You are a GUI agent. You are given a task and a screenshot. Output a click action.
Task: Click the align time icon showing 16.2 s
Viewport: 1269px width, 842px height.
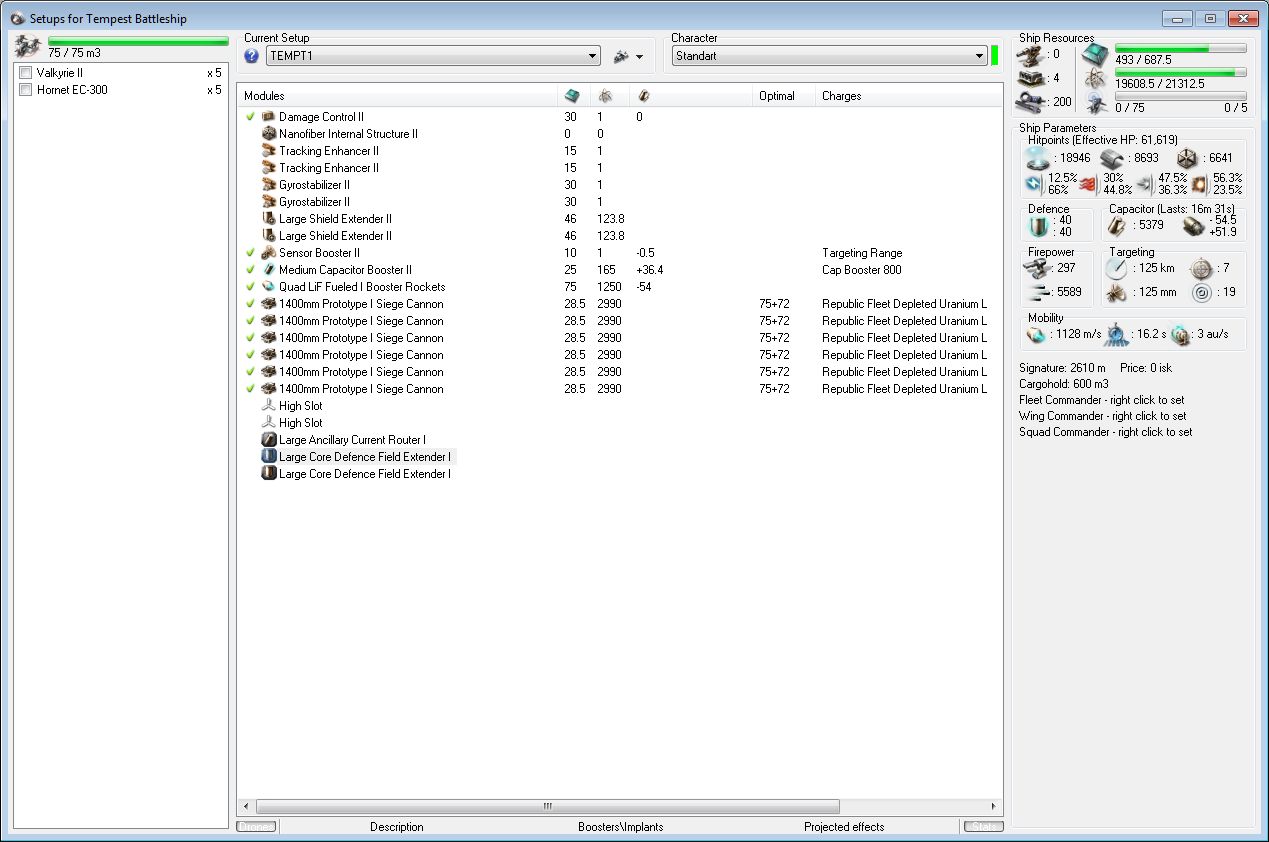(1118, 334)
